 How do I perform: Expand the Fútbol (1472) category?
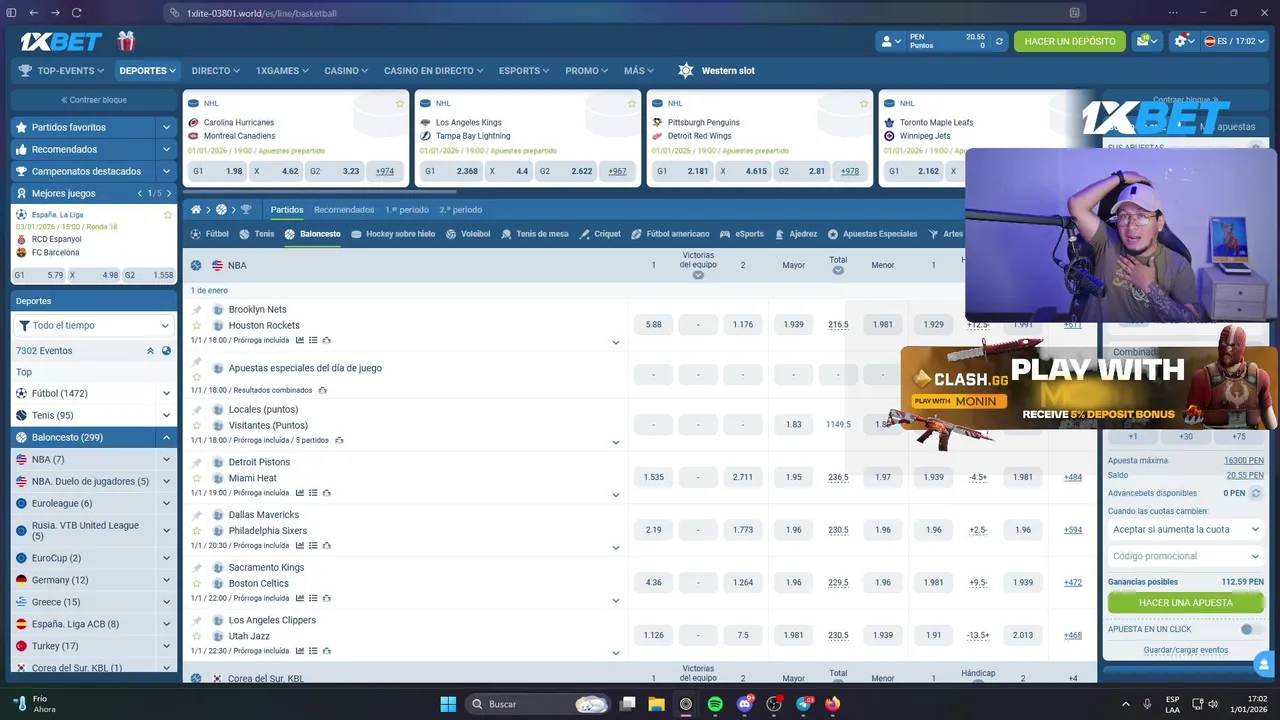(x=166, y=394)
